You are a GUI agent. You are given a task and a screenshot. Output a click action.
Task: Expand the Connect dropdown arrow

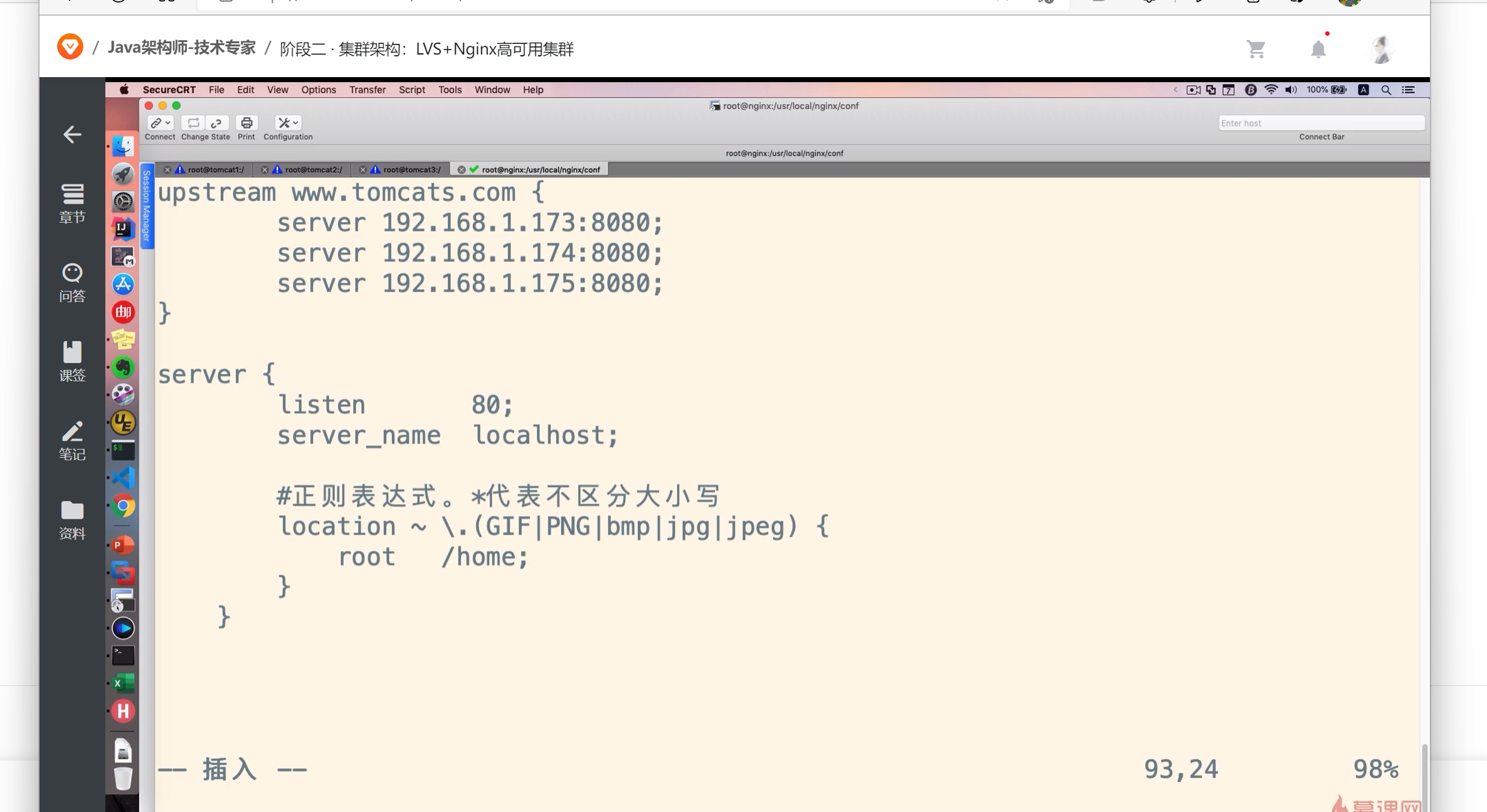click(x=168, y=123)
